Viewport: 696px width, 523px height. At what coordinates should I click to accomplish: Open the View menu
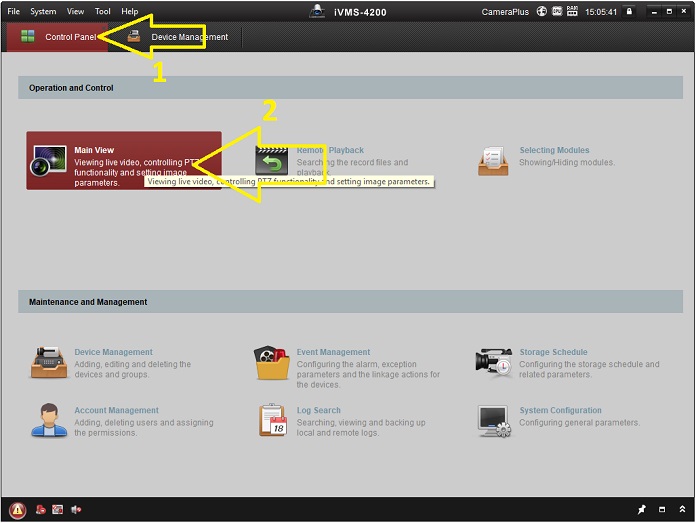click(75, 11)
